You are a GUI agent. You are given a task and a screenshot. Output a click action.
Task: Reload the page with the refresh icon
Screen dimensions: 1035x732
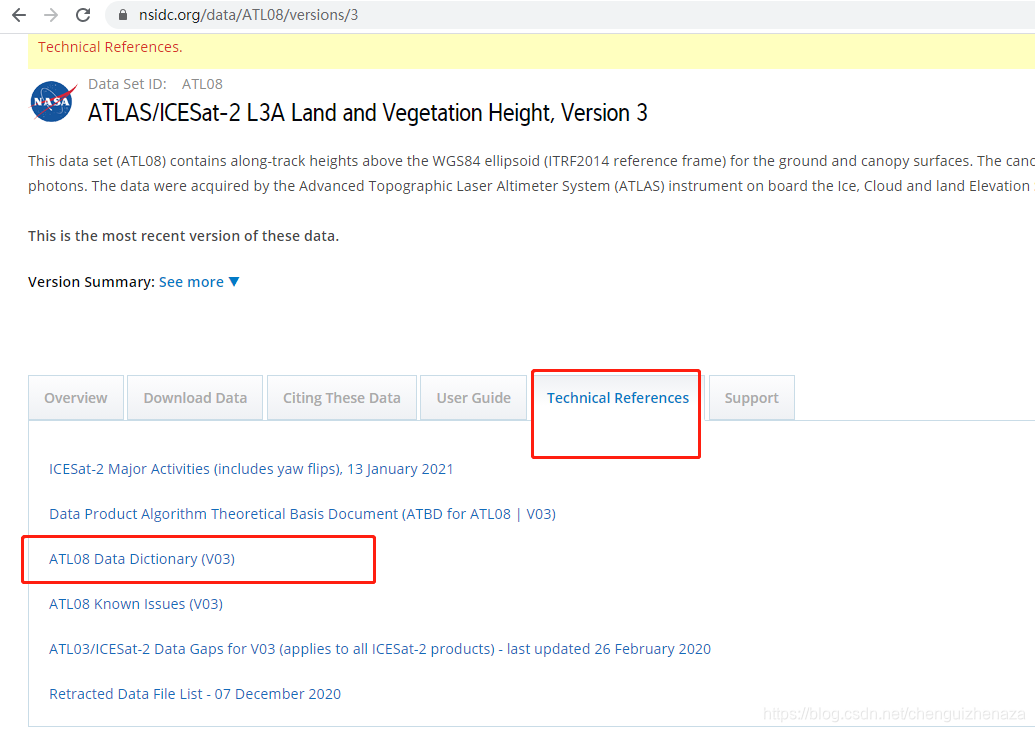point(83,15)
